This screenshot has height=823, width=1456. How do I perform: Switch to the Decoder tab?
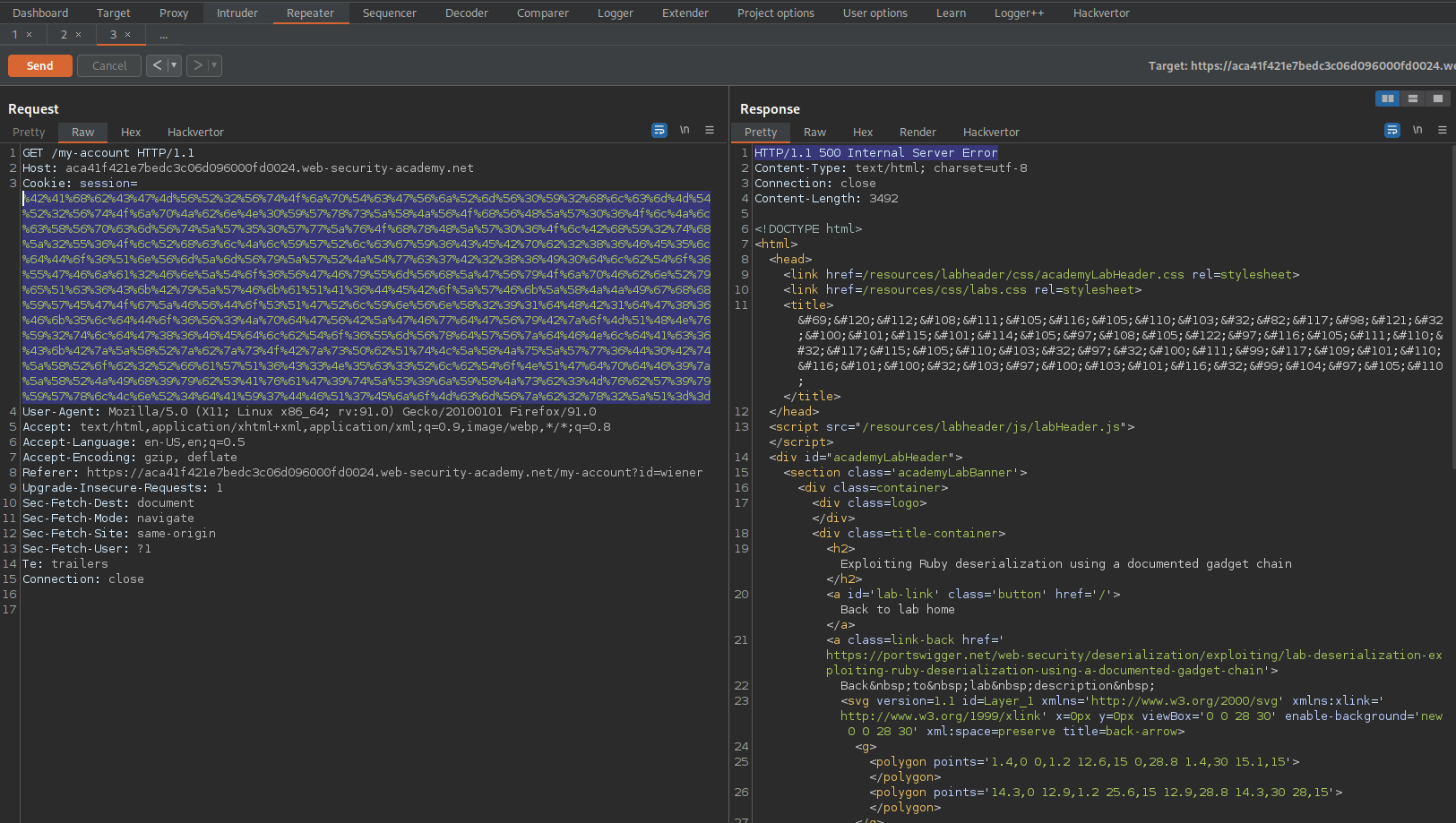(x=467, y=13)
